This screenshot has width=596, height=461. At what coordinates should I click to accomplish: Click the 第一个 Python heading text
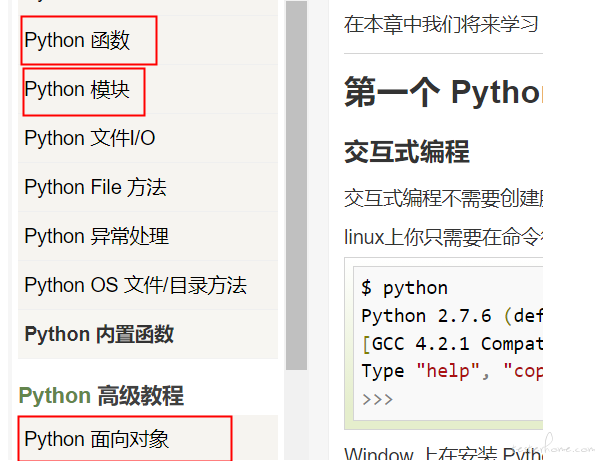444,92
